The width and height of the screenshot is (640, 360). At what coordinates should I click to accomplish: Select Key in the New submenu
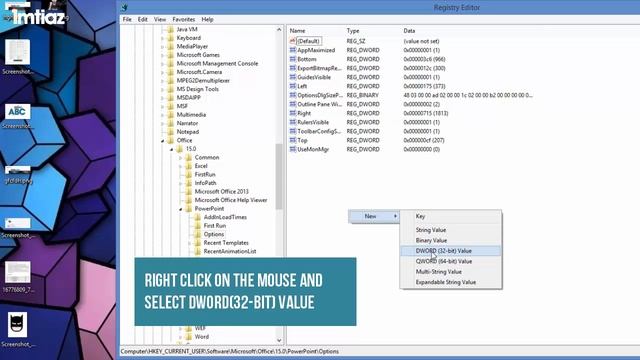[451, 216]
